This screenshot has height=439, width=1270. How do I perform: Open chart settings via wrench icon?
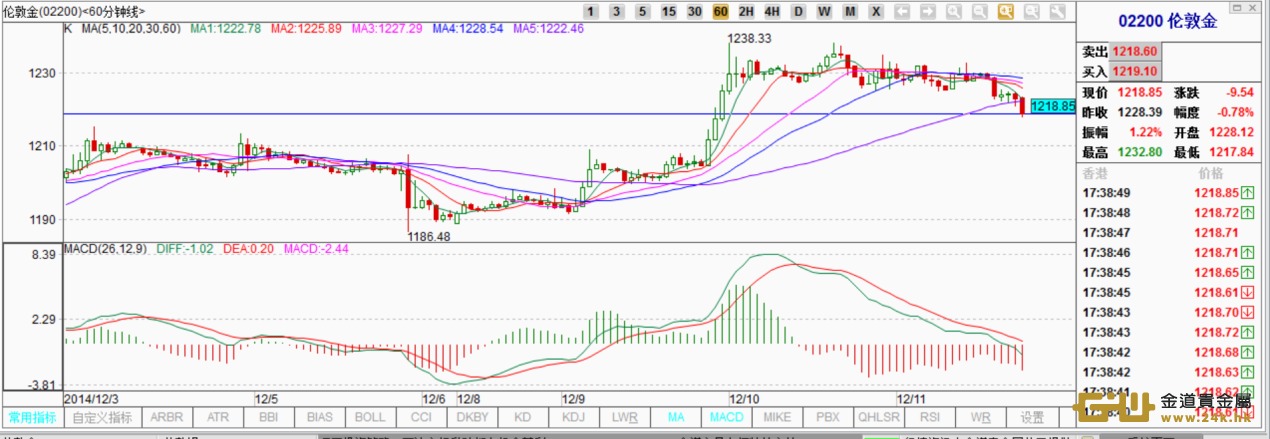coord(1055,12)
